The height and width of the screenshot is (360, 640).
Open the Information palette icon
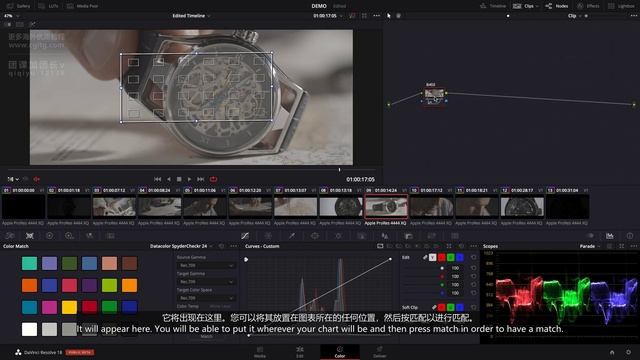pyautogui.click(x=630, y=236)
